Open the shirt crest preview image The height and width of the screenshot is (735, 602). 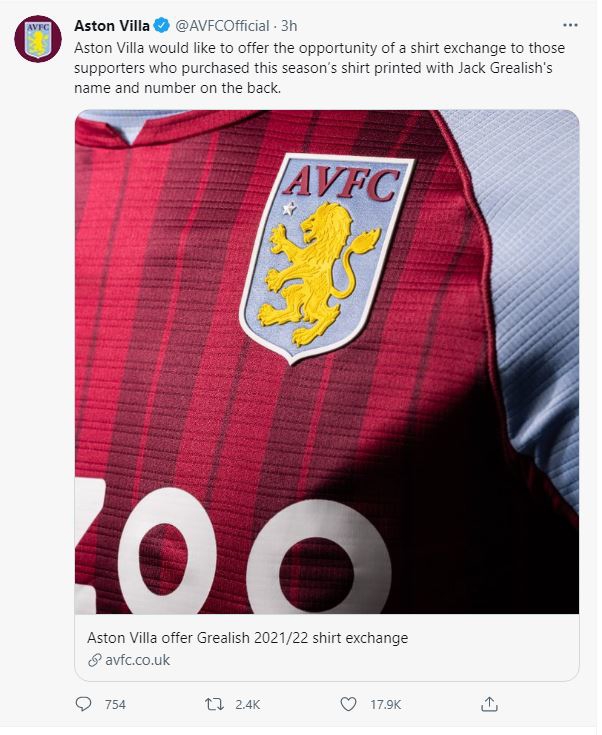[x=327, y=362]
